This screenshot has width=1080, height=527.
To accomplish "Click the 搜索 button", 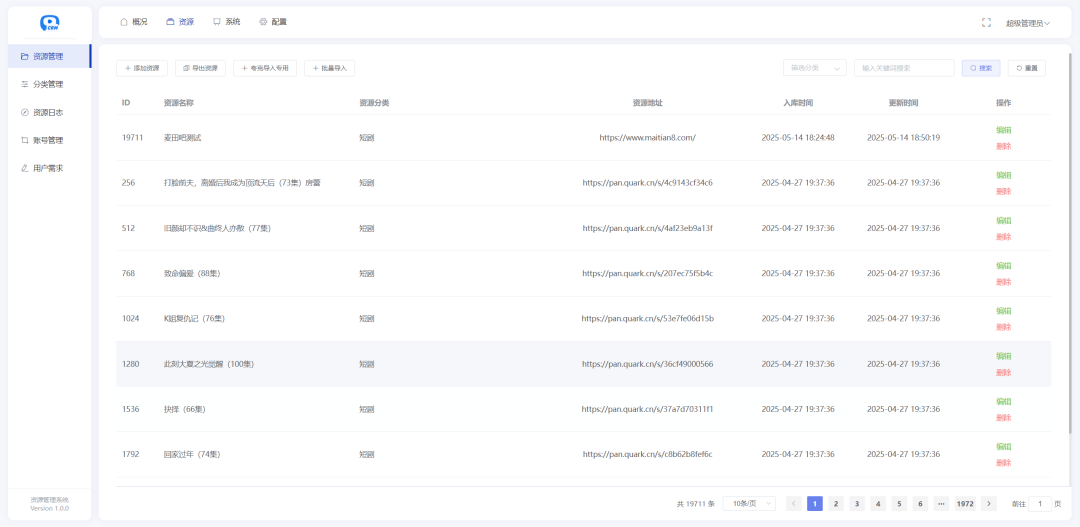I will point(981,68).
